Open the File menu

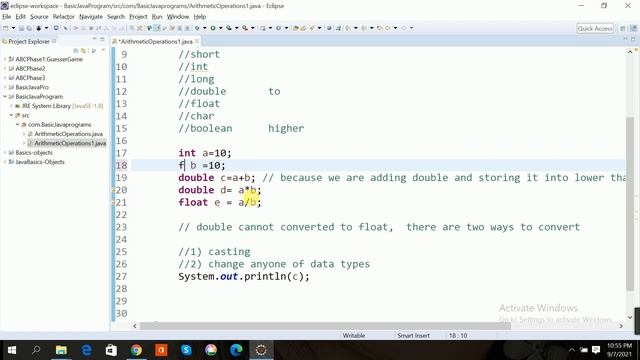pos(7,17)
